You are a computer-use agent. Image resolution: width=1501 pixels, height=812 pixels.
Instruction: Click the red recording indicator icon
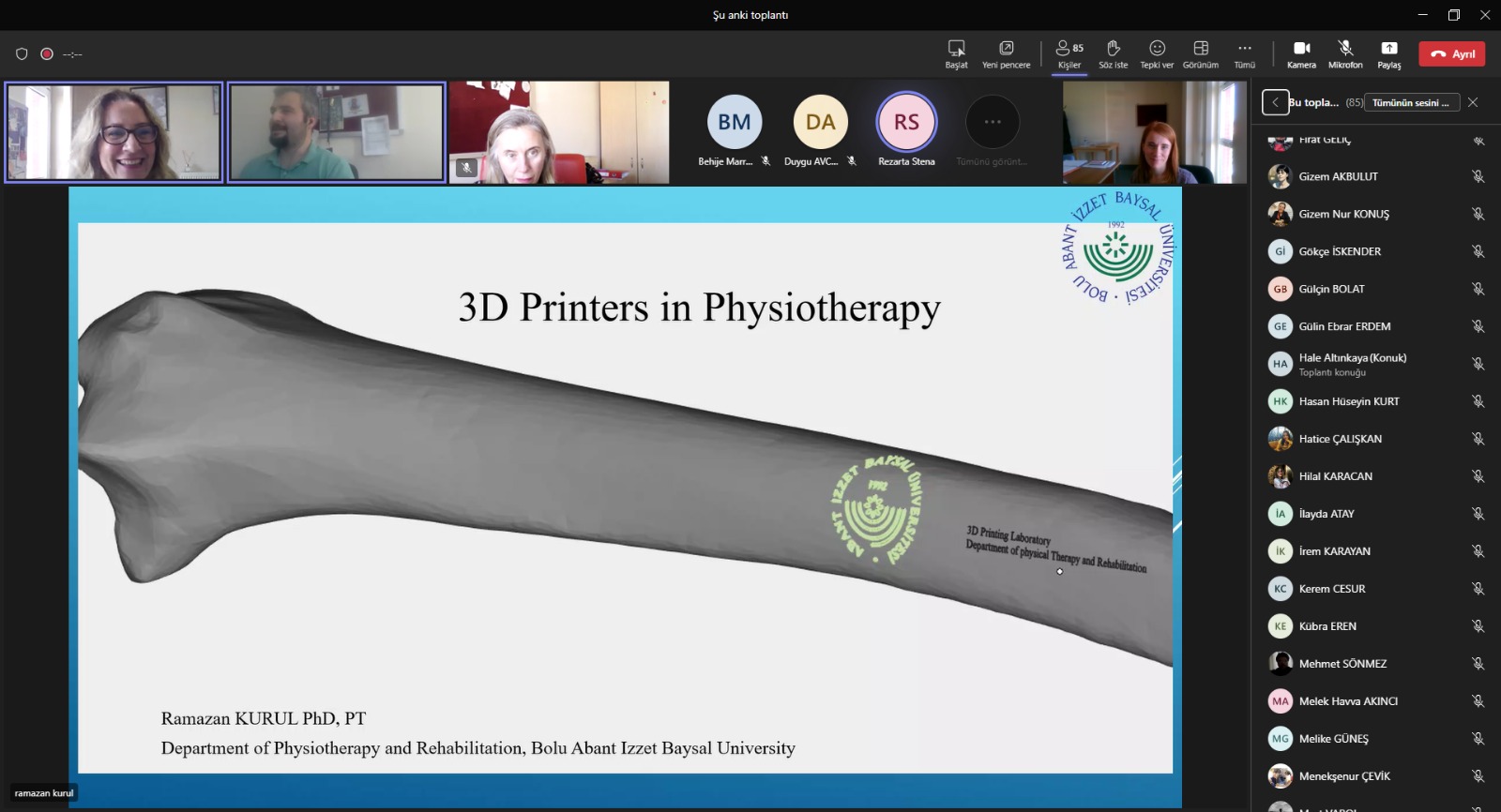[x=47, y=54]
